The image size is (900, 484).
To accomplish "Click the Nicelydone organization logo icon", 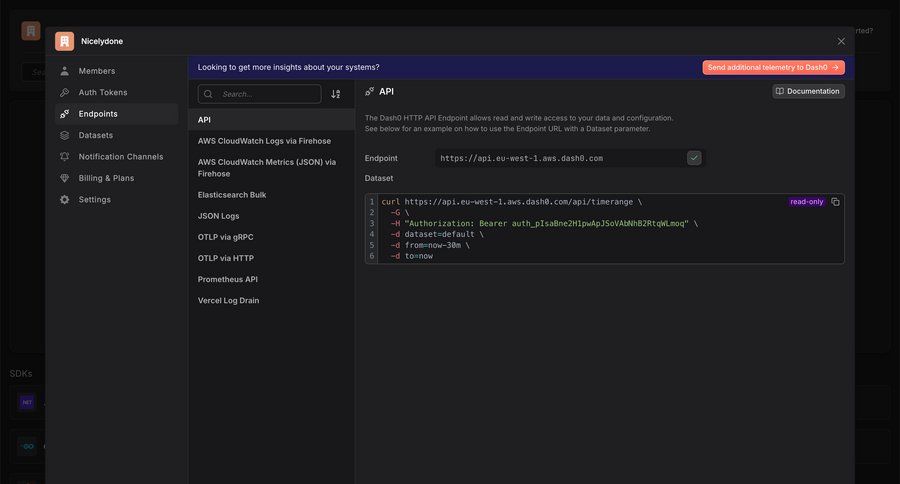I will (x=64, y=41).
